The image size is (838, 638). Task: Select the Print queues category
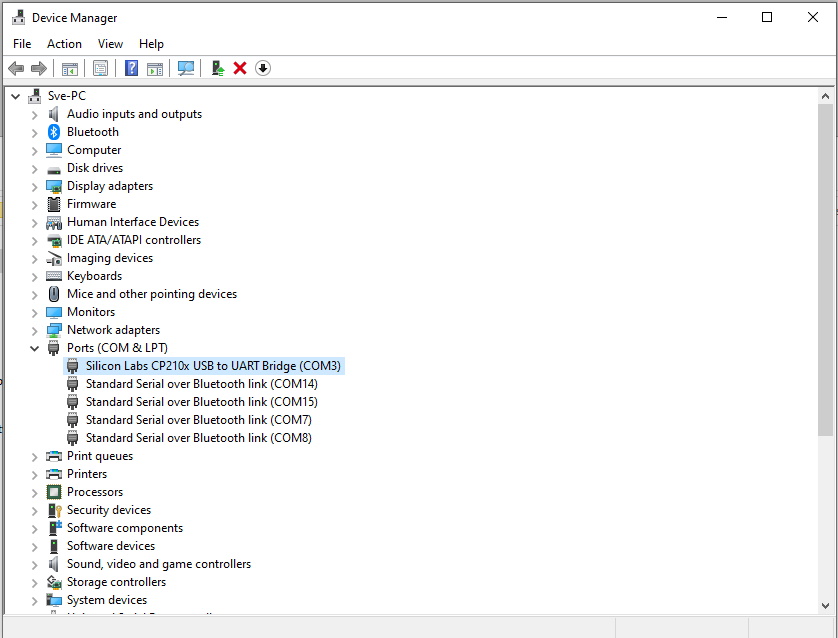pyautogui.click(x=99, y=456)
